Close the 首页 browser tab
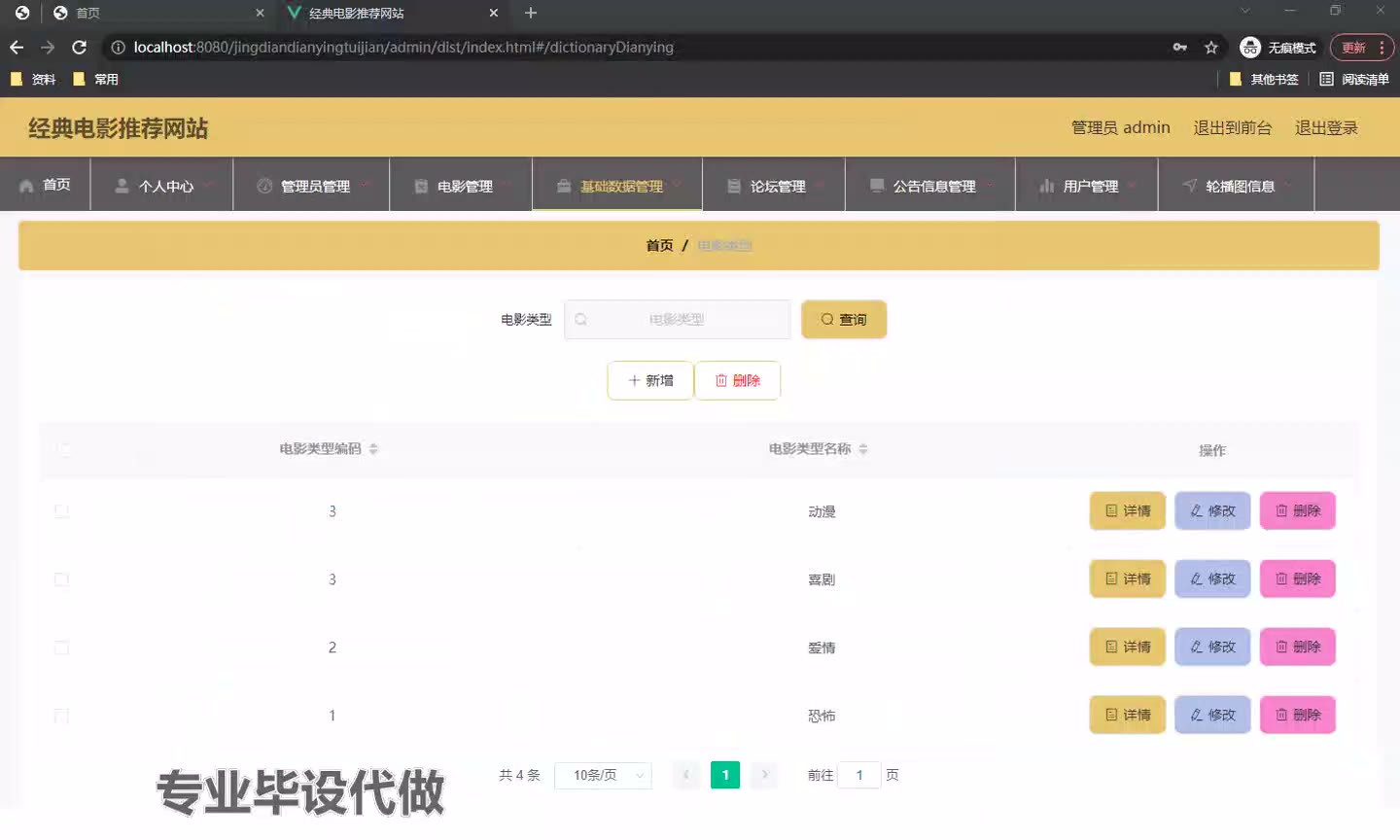The height and width of the screenshot is (840, 1400). 260,13
